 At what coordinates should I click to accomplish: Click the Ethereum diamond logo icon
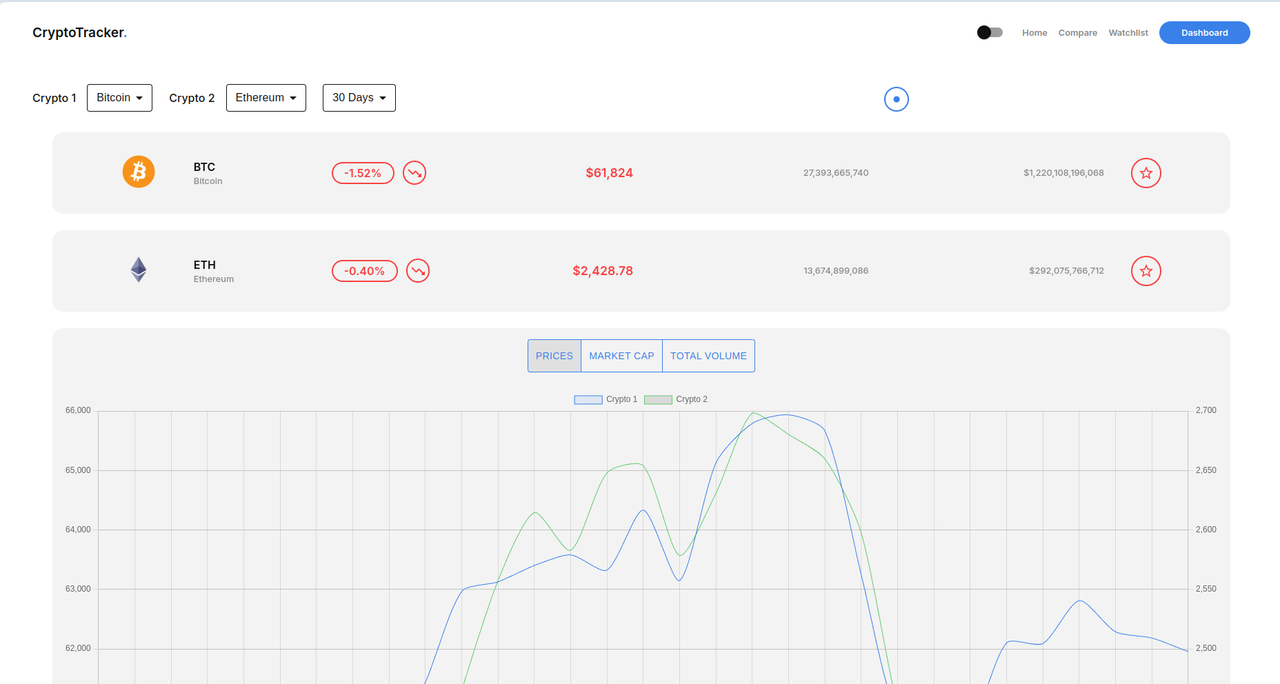coord(139,270)
